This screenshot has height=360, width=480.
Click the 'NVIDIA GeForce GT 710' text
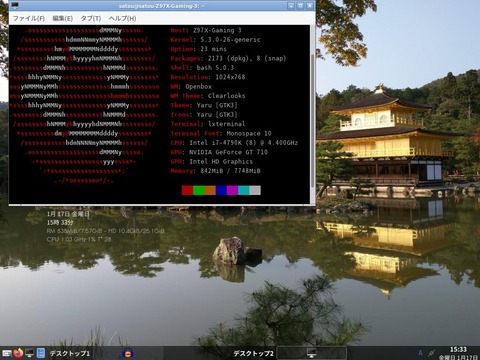point(228,152)
